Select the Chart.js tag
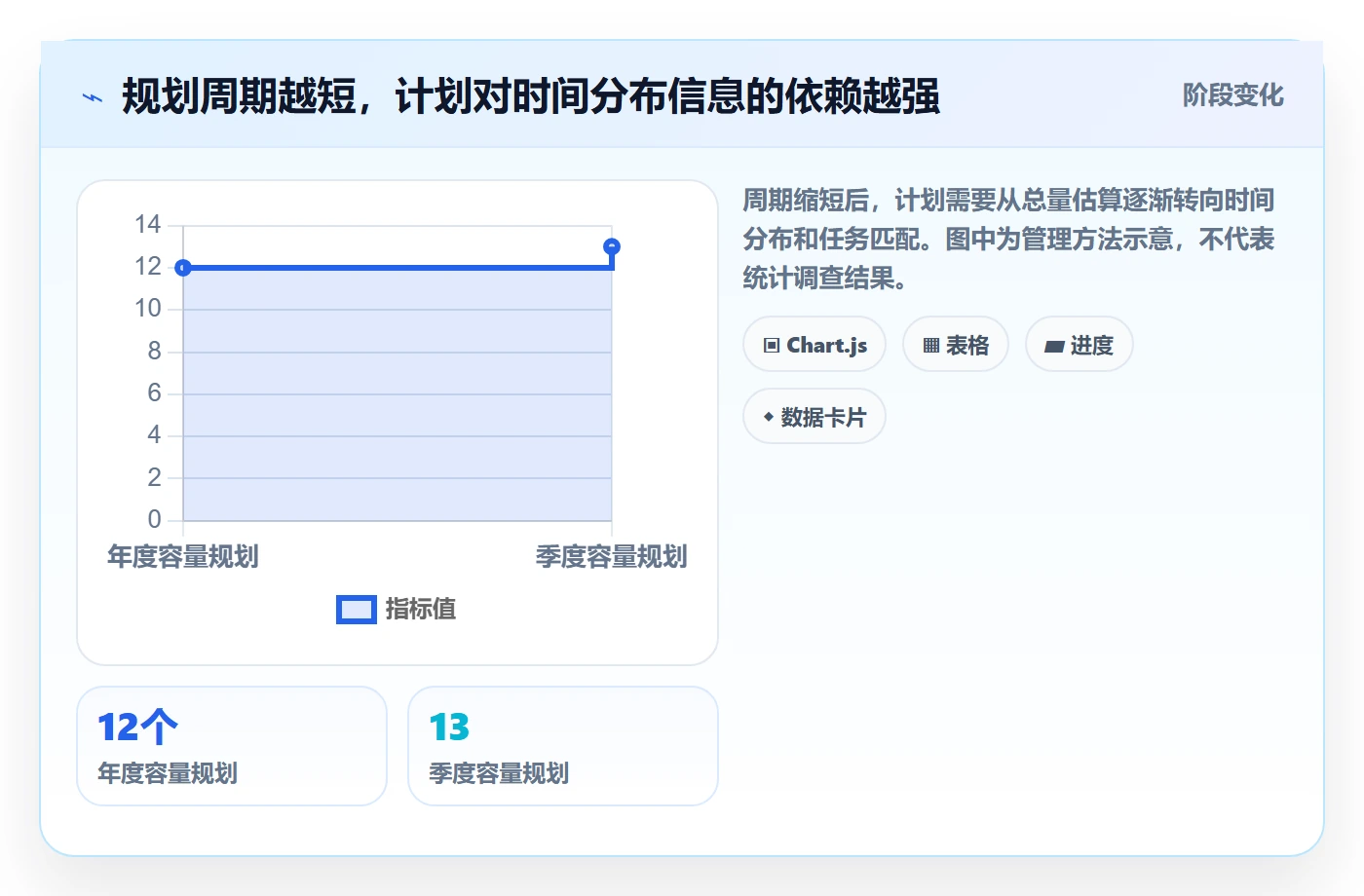This screenshot has width=1364, height=896. [x=815, y=345]
